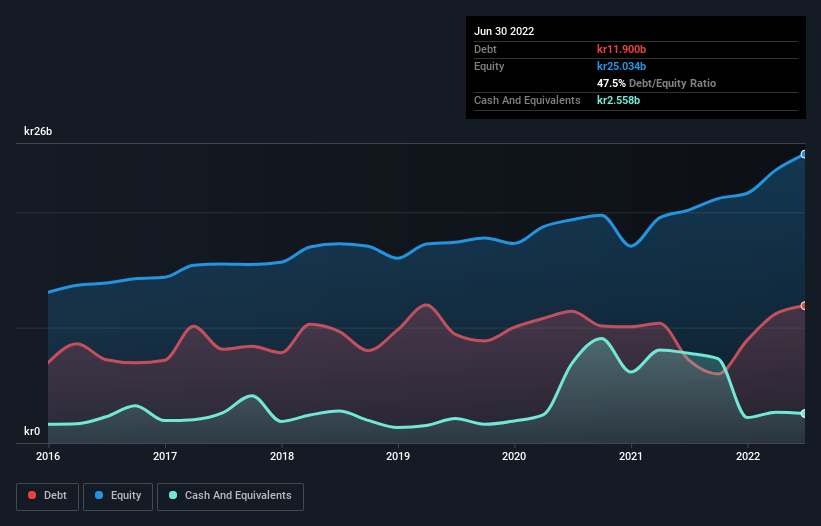Click the Cash And Equivalents tooltip label
Image resolution: width=821 pixels, height=526 pixels.
click(x=527, y=100)
